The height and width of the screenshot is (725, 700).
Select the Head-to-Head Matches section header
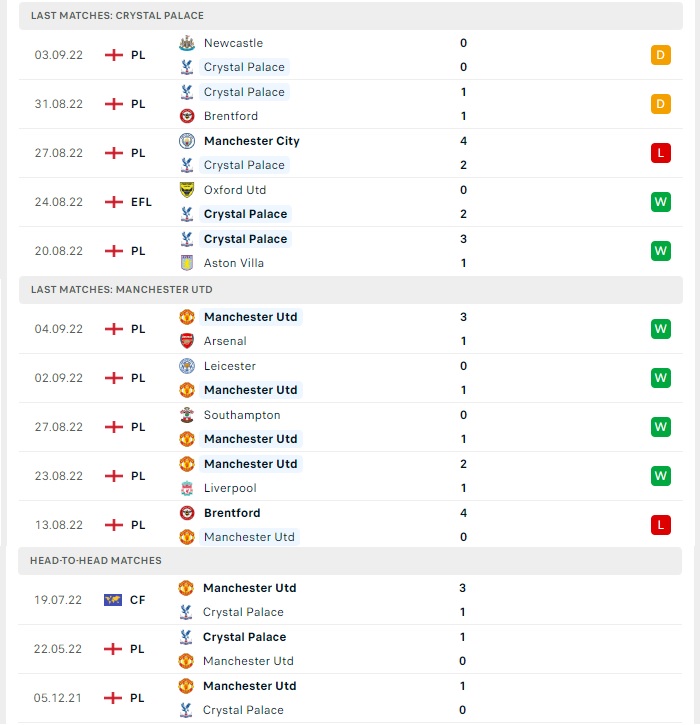tap(350, 561)
